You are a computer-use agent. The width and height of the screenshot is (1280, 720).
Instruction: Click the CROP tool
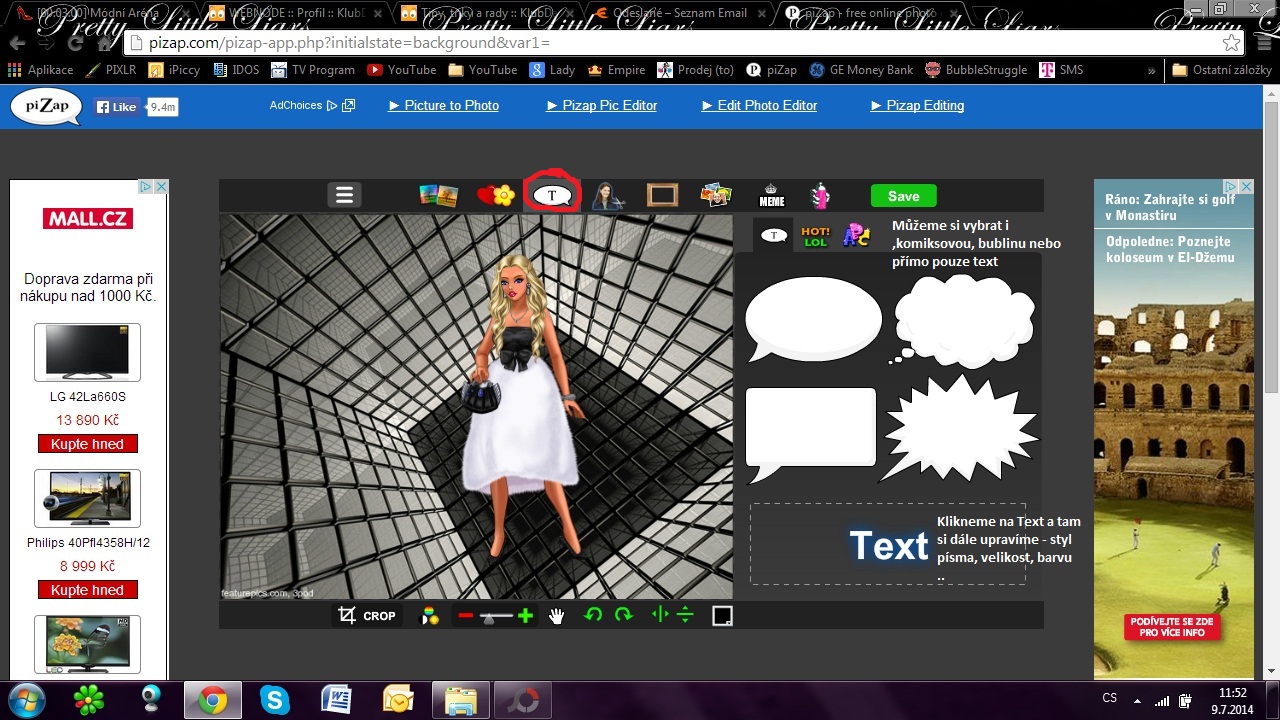click(x=367, y=616)
